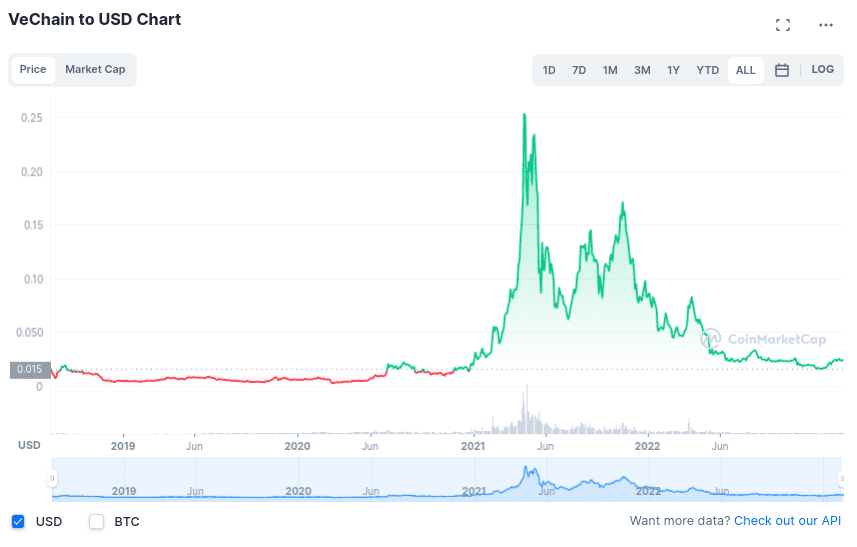The width and height of the screenshot is (857, 547).
Task: Open the fullscreen chart view icon
Action: (x=783, y=25)
